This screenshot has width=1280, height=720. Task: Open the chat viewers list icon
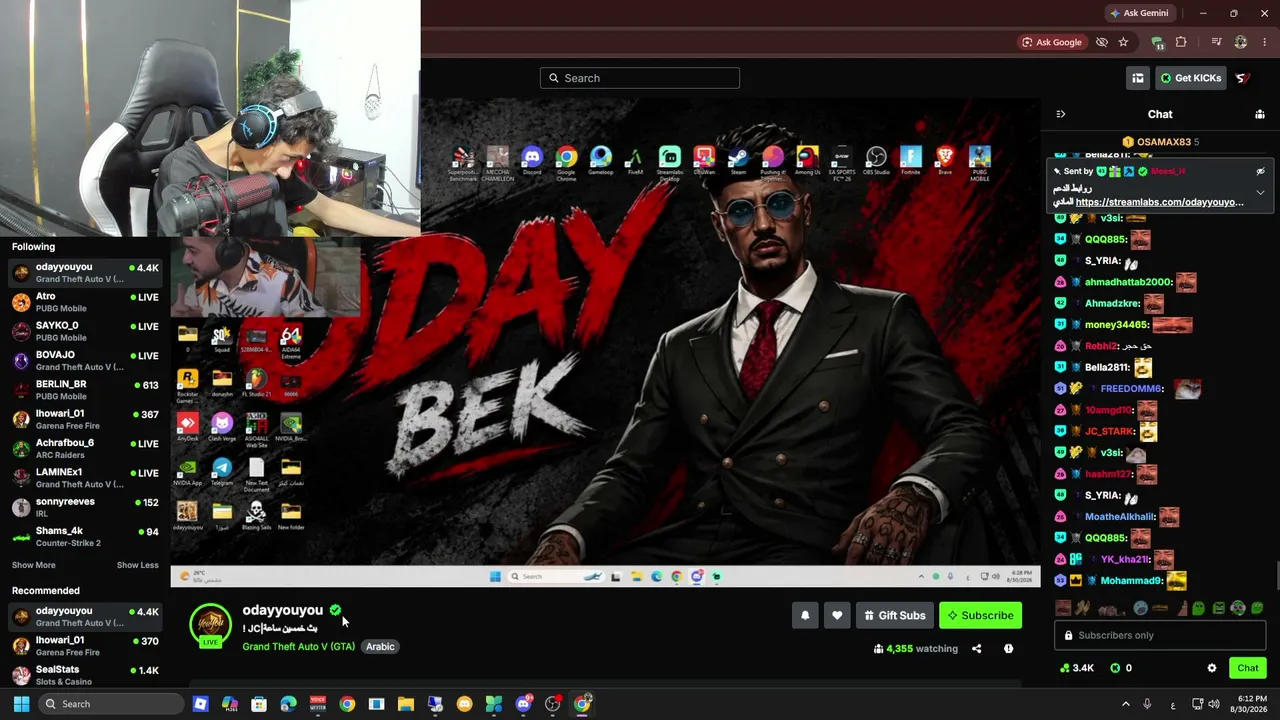coord(1260,114)
